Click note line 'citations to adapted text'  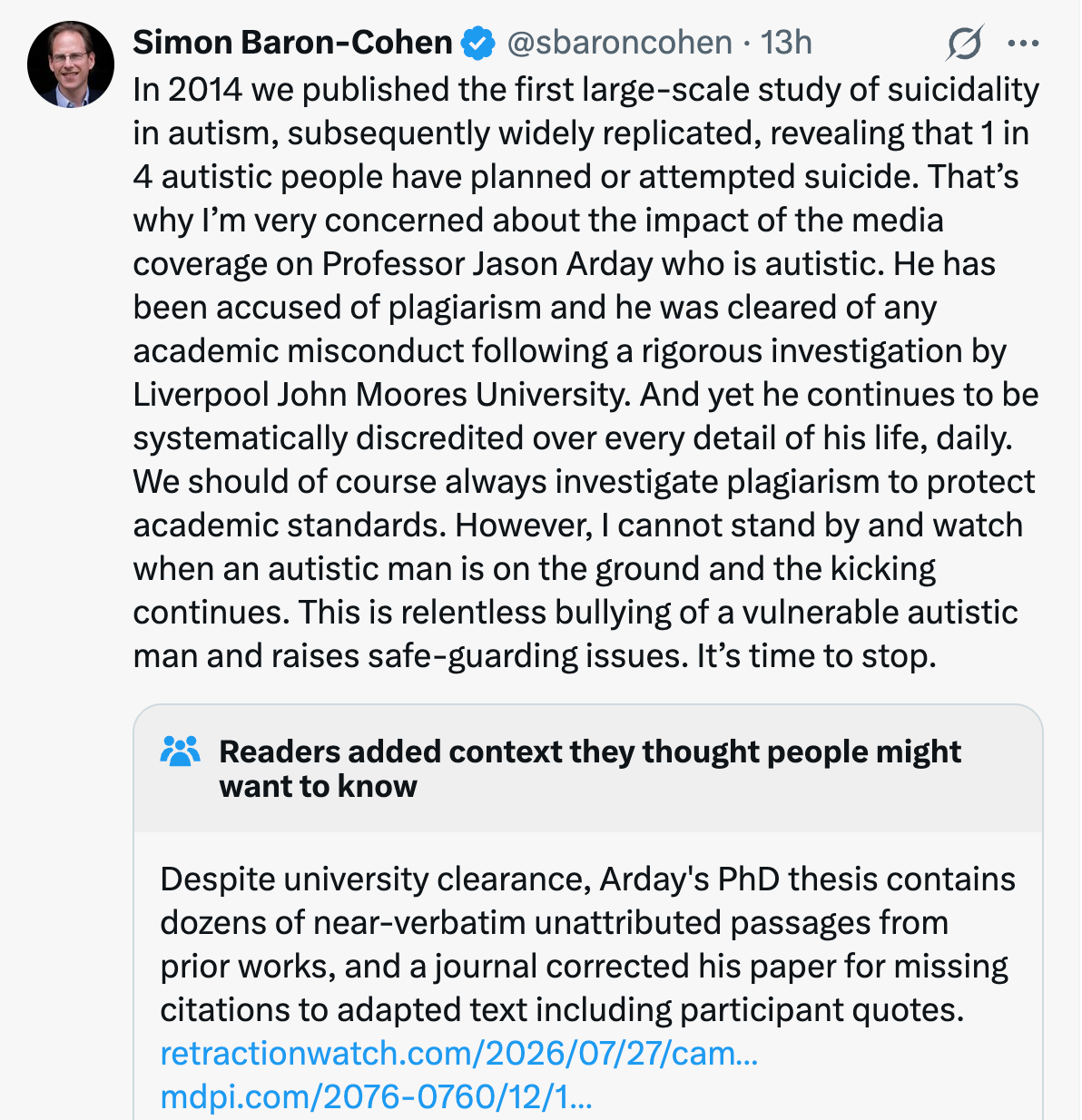pyautogui.click(x=562, y=1010)
